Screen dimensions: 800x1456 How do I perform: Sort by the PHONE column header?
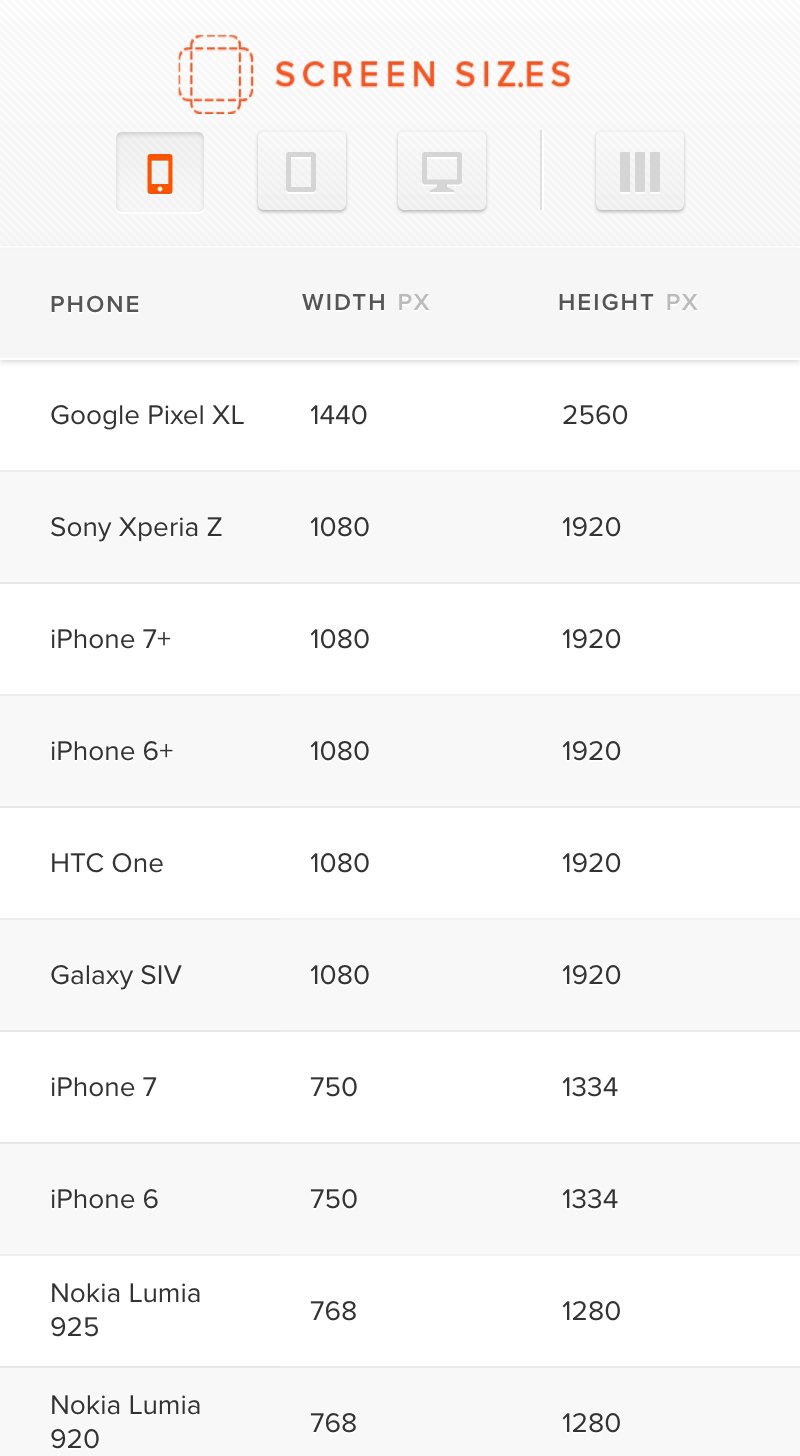pos(95,304)
